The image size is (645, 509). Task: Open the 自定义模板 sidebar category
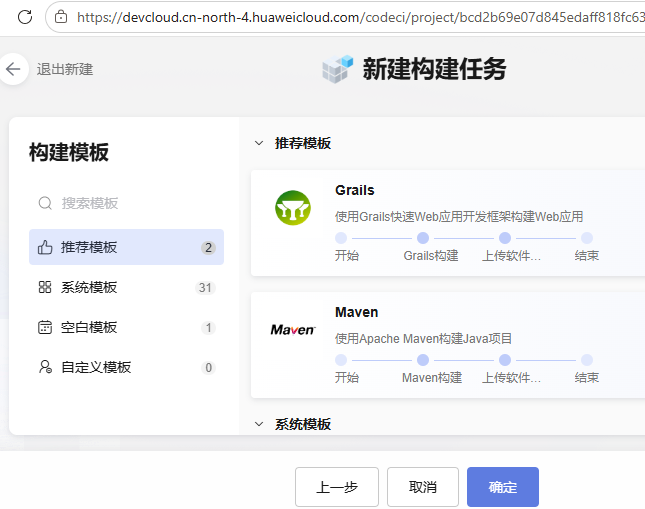126,367
